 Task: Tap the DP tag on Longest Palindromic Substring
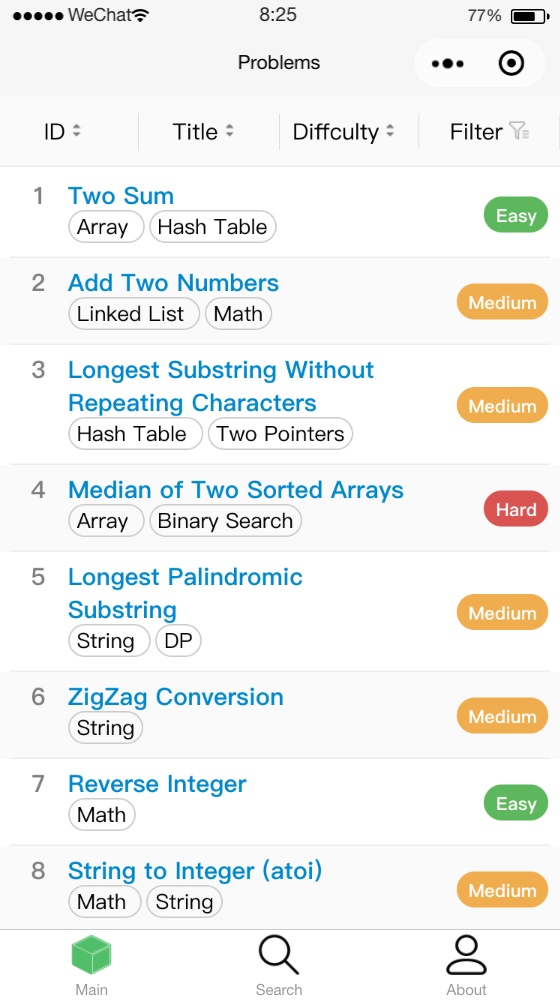[x=179, y=641]
